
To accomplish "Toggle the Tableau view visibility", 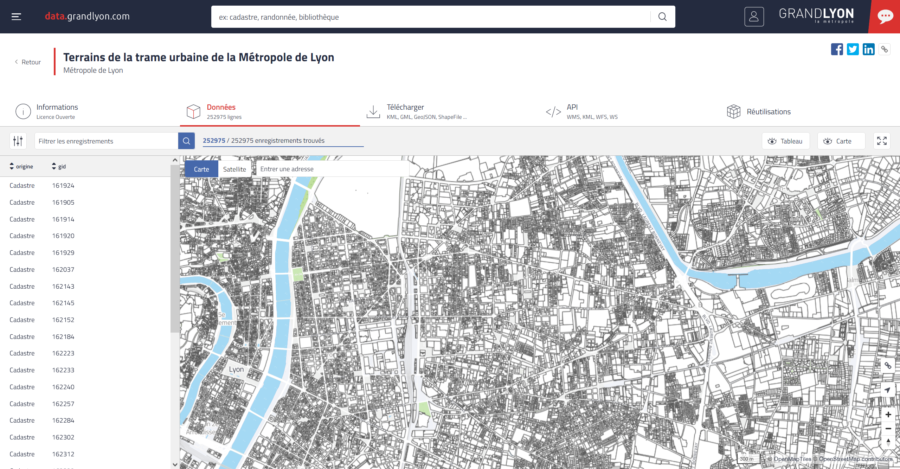I will [785, 141].
